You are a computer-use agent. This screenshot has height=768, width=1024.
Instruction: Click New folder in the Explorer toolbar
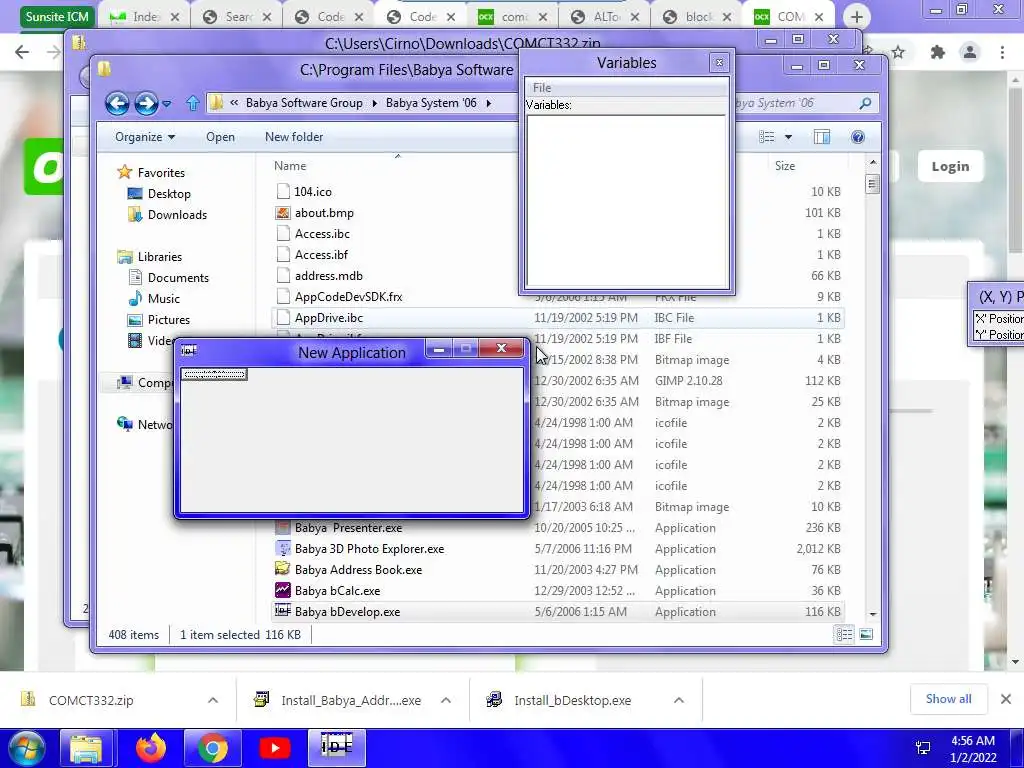point(294,136)
